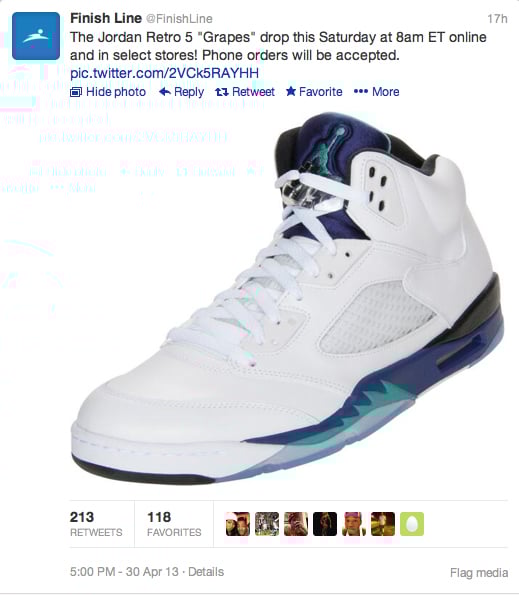Open the 5:00 PM - 30 Apr 13 timestamp
This screenshot has width=519, height=595.
pos(124,572)
